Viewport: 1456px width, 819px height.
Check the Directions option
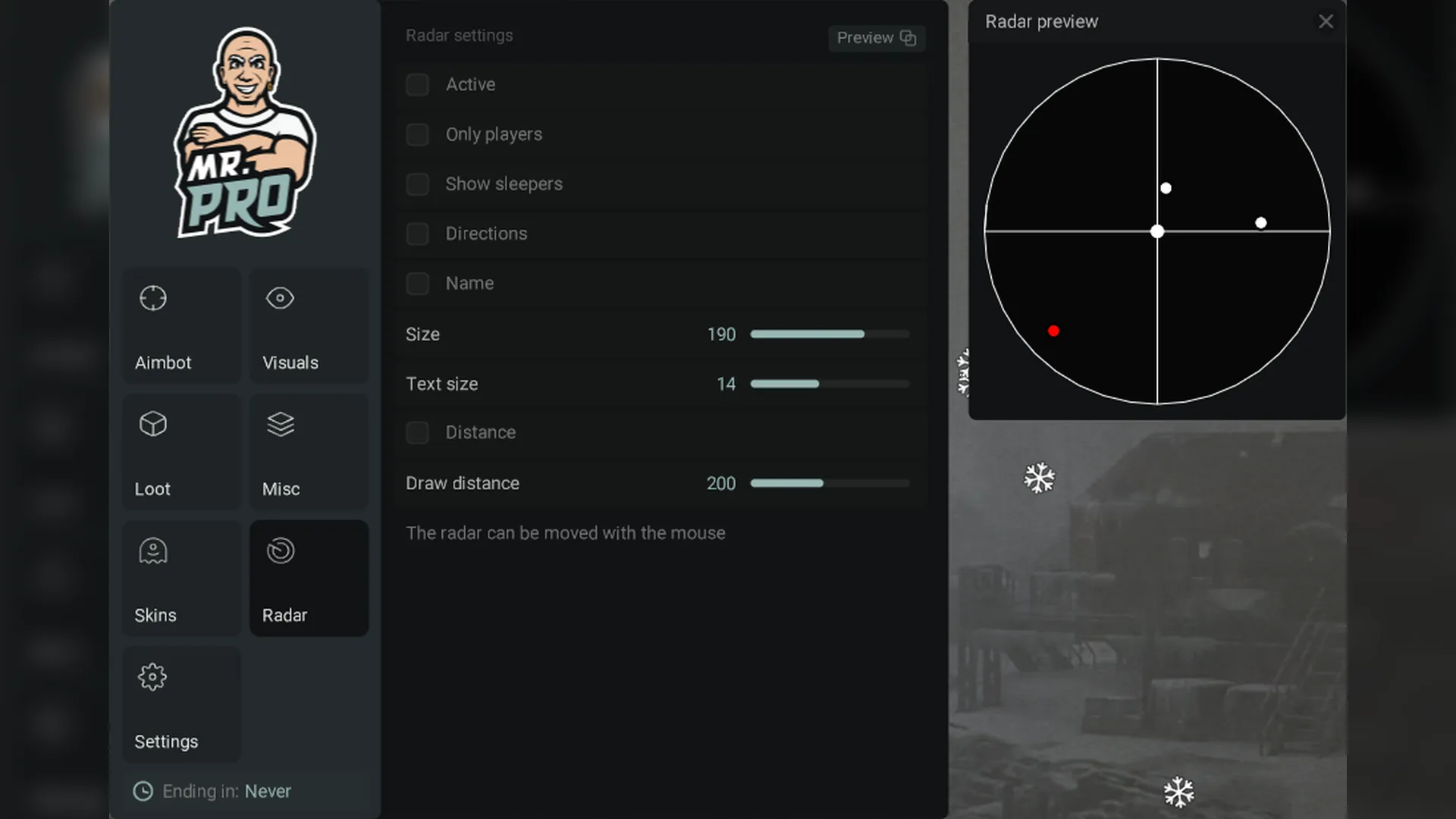coord(417,234)
